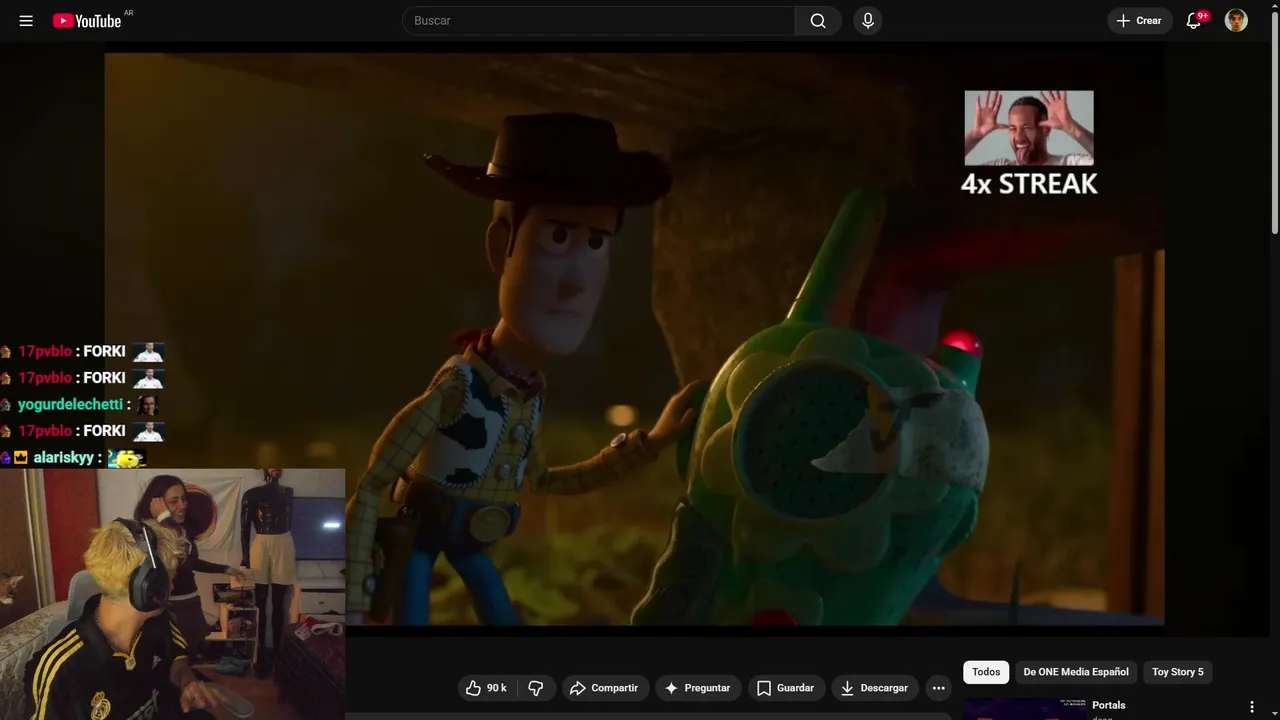Viewport: 1280px width, 720px height.
Task: Dislike the video with thumbs down
Action: point(536,688)
